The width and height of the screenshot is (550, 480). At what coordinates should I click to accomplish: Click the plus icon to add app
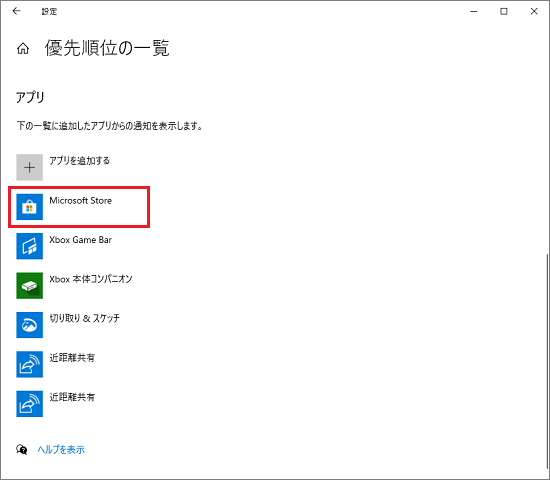(x=29, y=167)
